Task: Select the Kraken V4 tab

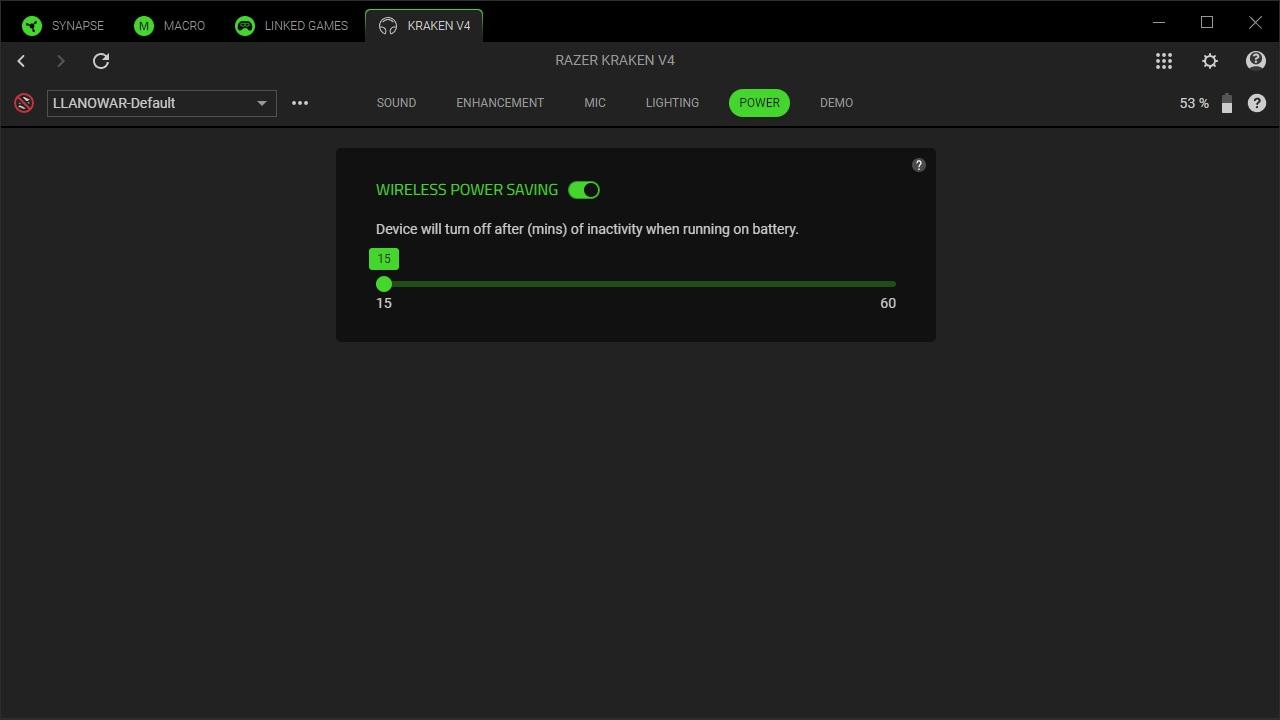Action: (425, 26)
